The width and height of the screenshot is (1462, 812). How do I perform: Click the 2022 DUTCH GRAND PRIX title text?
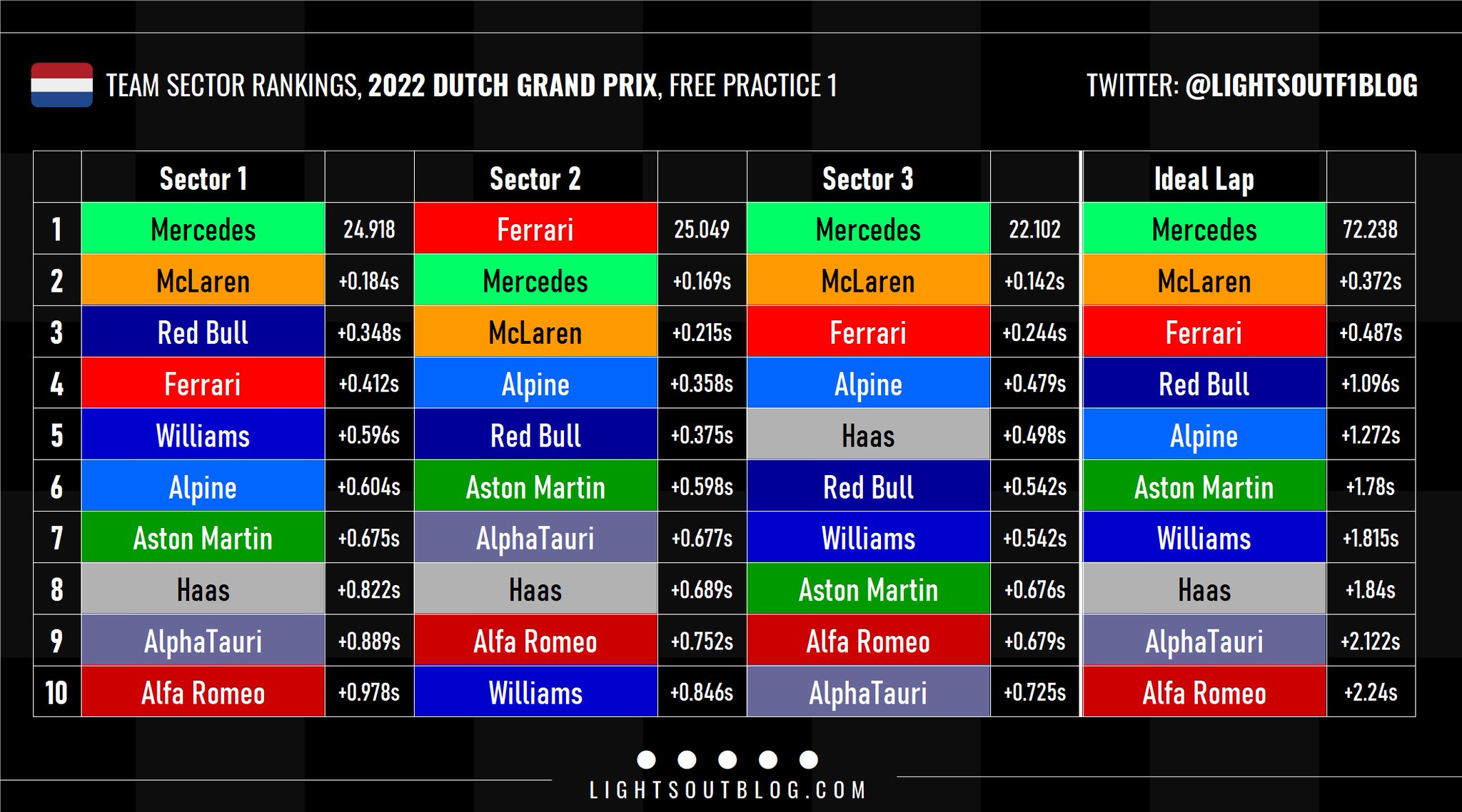click(x=512, y=86)
